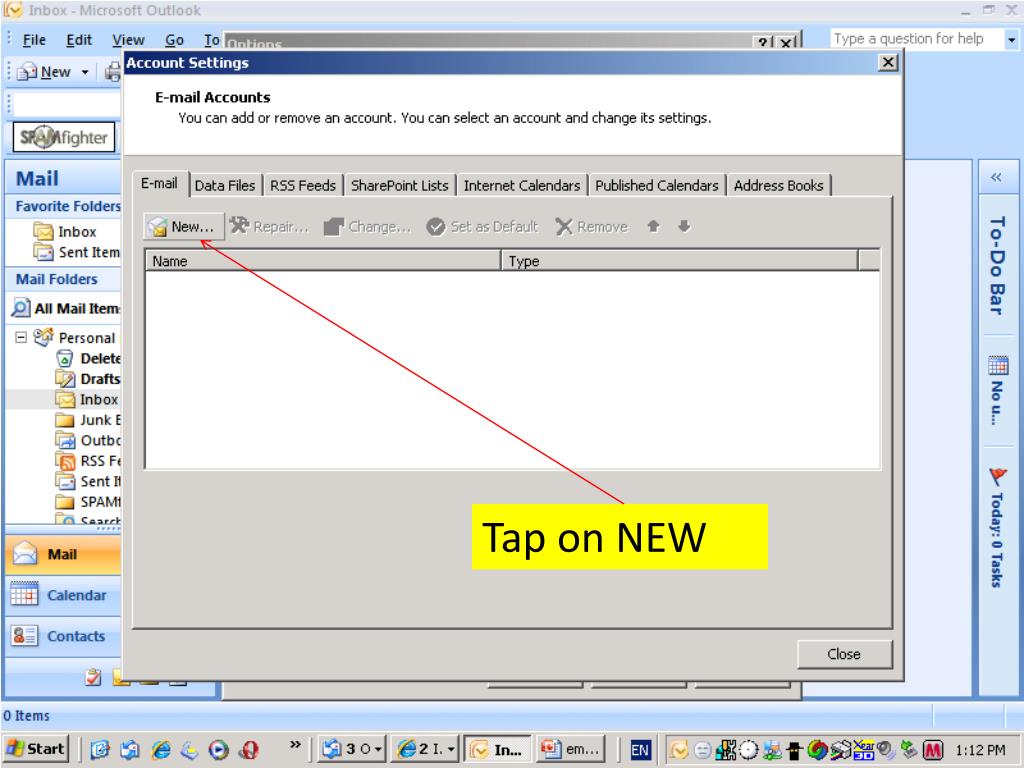
Task: Click Set as Default checkmark icon
Action: [x=436, y=227]
